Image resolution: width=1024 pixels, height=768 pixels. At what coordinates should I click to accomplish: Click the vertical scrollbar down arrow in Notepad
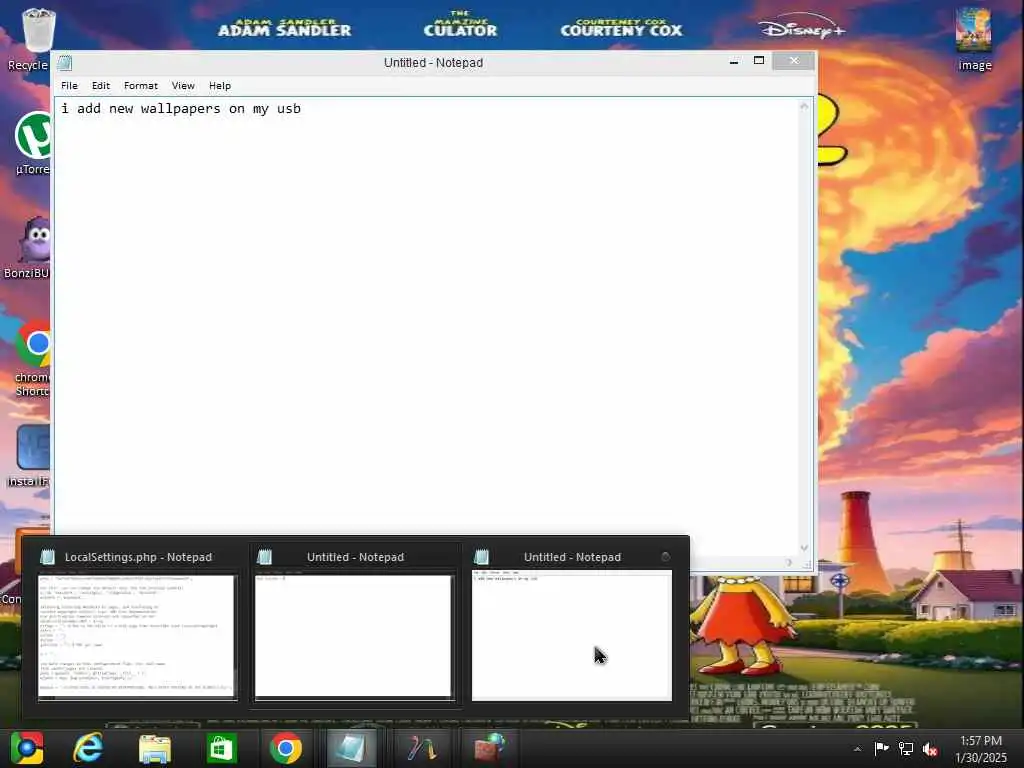(x=805, y=548)
